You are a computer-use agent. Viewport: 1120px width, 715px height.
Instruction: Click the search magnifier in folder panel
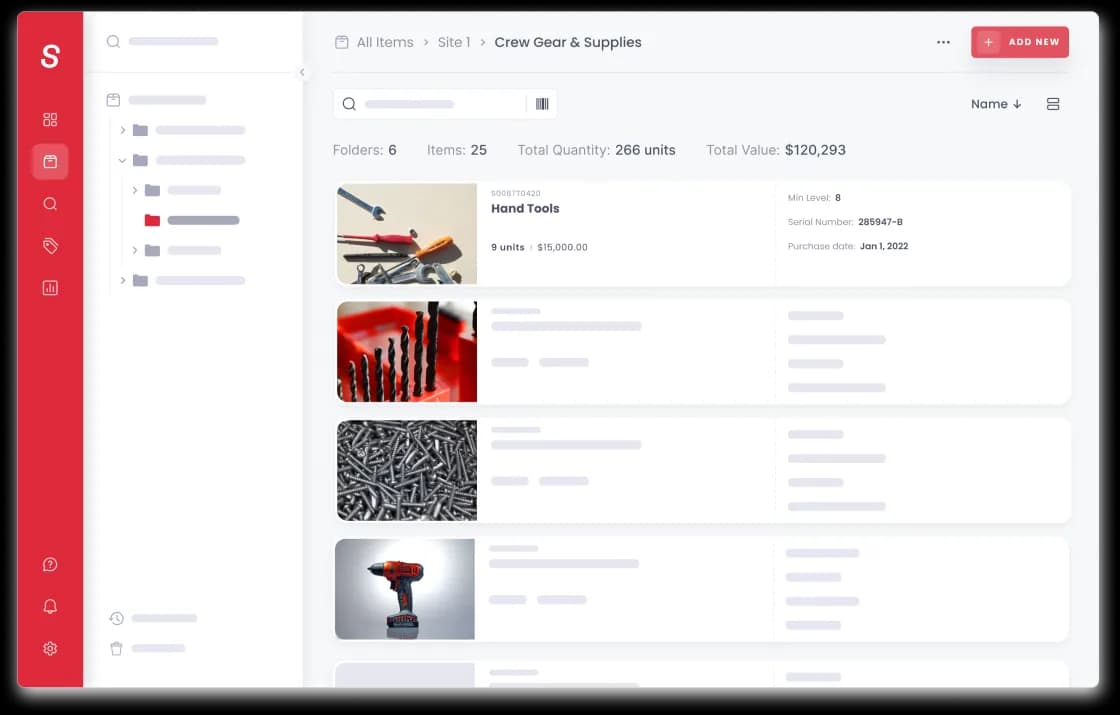coord(113,41)
